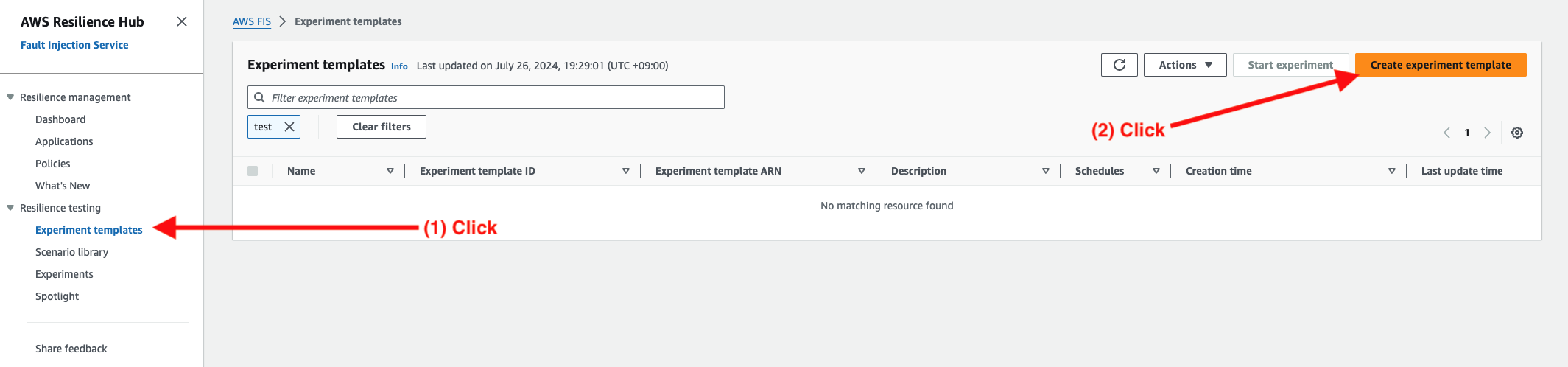Open the Fault Injection Service link

pyautogui.click(x=74, y=45)
